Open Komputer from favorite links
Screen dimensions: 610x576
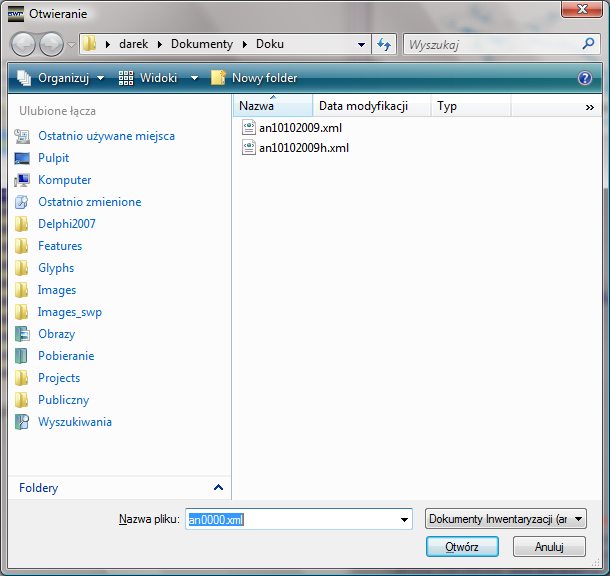[64, 180]
